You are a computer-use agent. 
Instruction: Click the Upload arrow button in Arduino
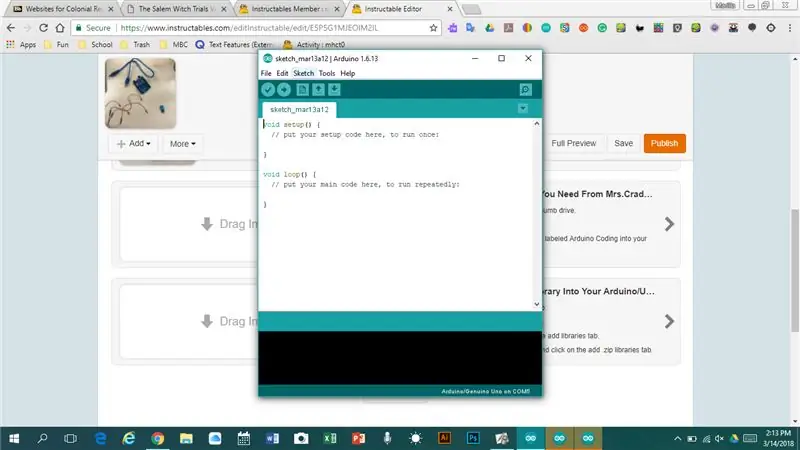[284, 90]
